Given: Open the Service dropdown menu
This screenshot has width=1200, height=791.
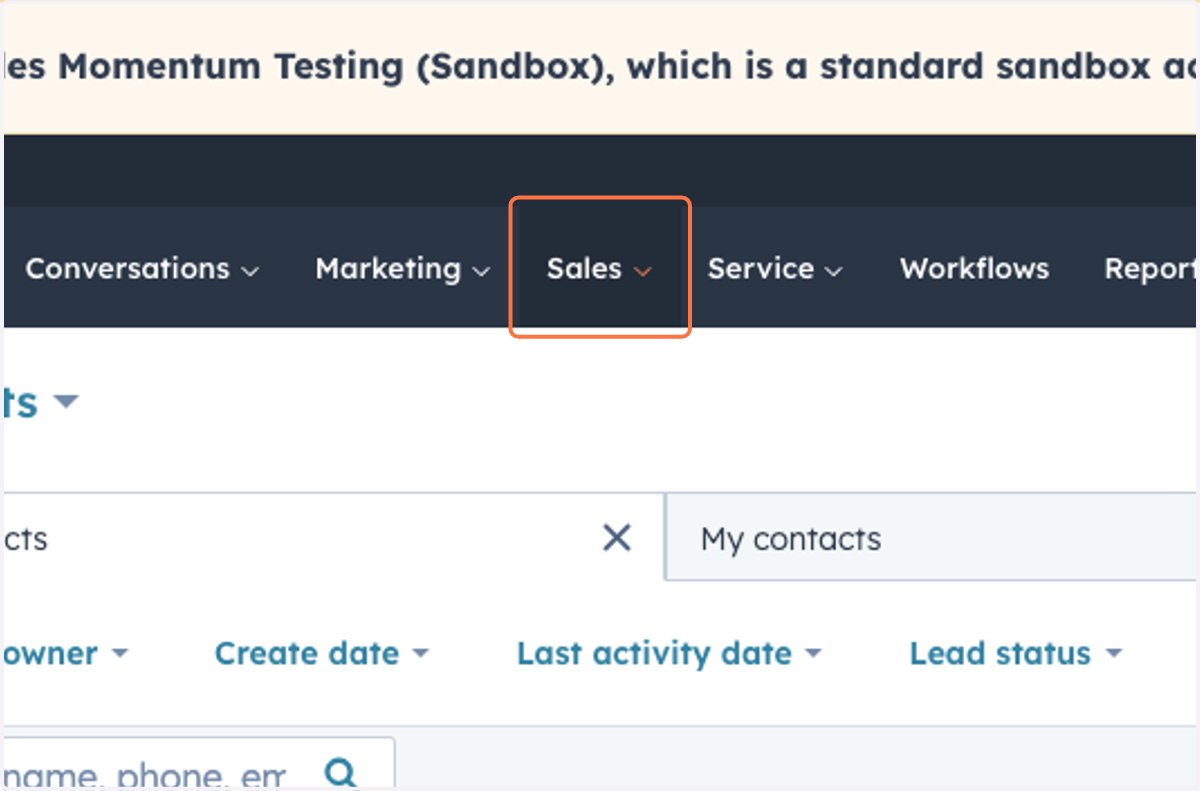Looking at the screenshot, I should click(x=775, y=268).
